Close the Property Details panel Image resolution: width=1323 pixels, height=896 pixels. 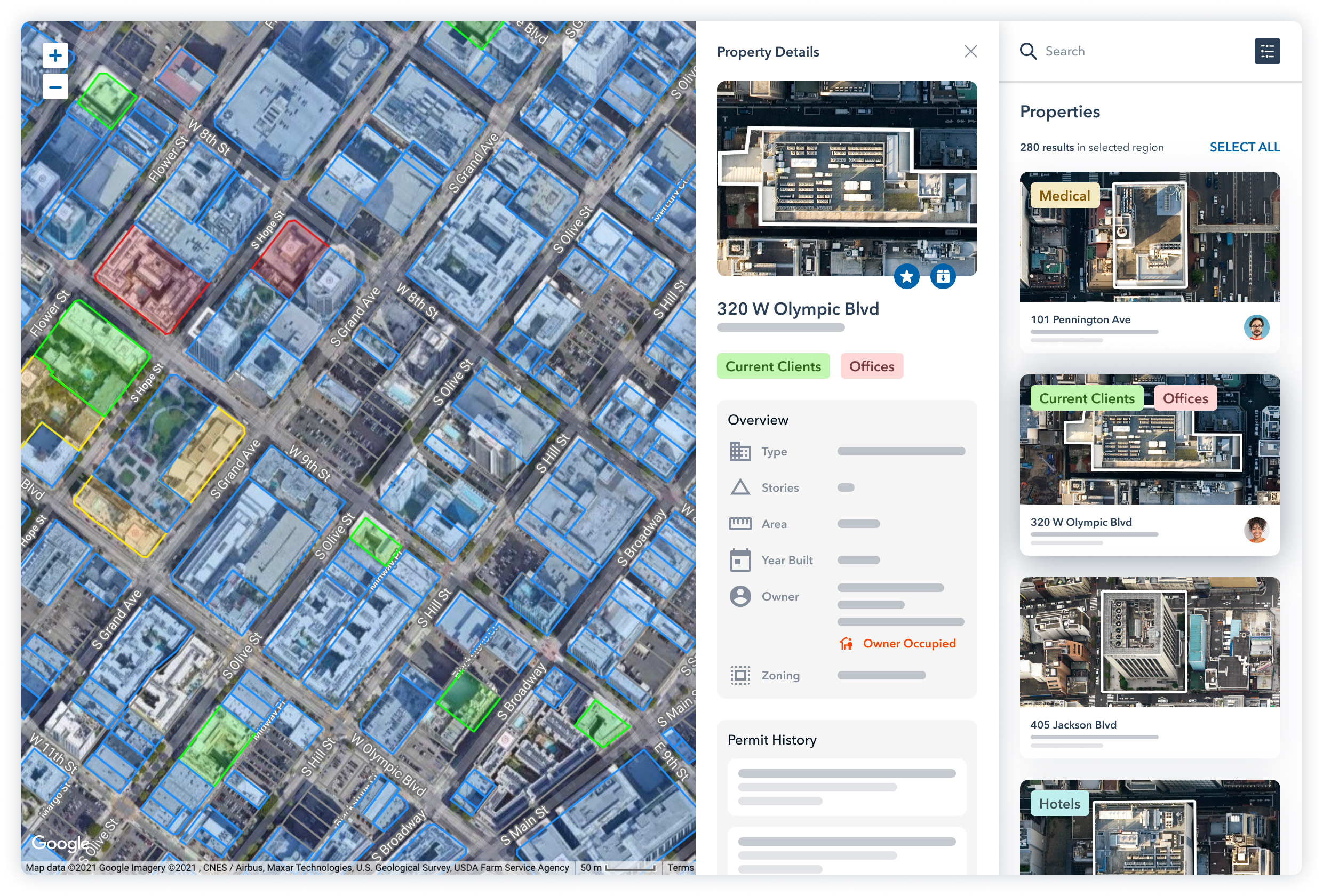point(970,51)
